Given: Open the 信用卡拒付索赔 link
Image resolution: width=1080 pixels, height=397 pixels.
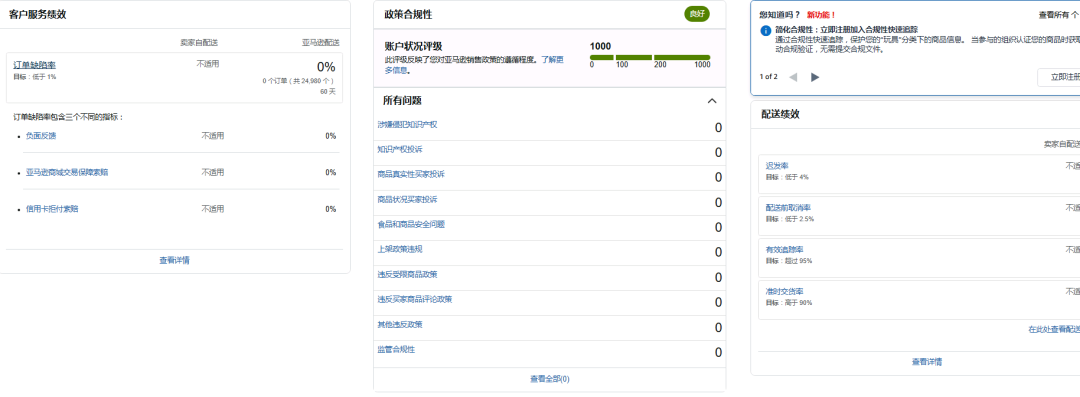Looking at the screenshot, I should click(52, 209).
